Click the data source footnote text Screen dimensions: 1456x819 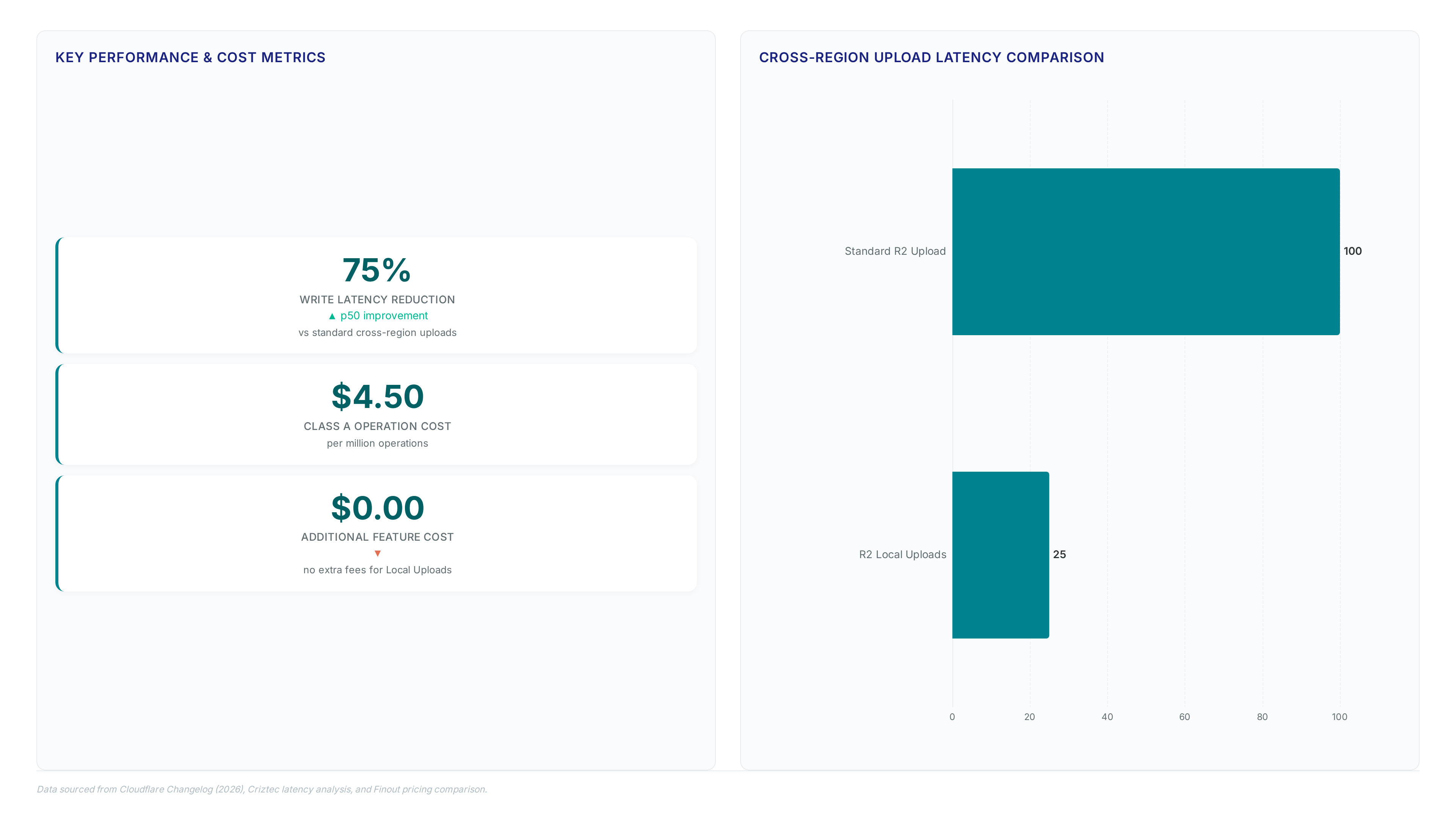(x=262, y=789)
